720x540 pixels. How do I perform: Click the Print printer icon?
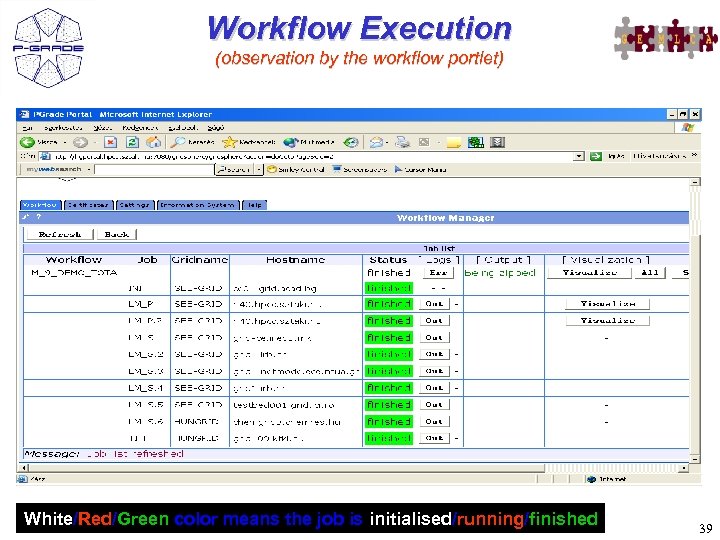point(403,142)
